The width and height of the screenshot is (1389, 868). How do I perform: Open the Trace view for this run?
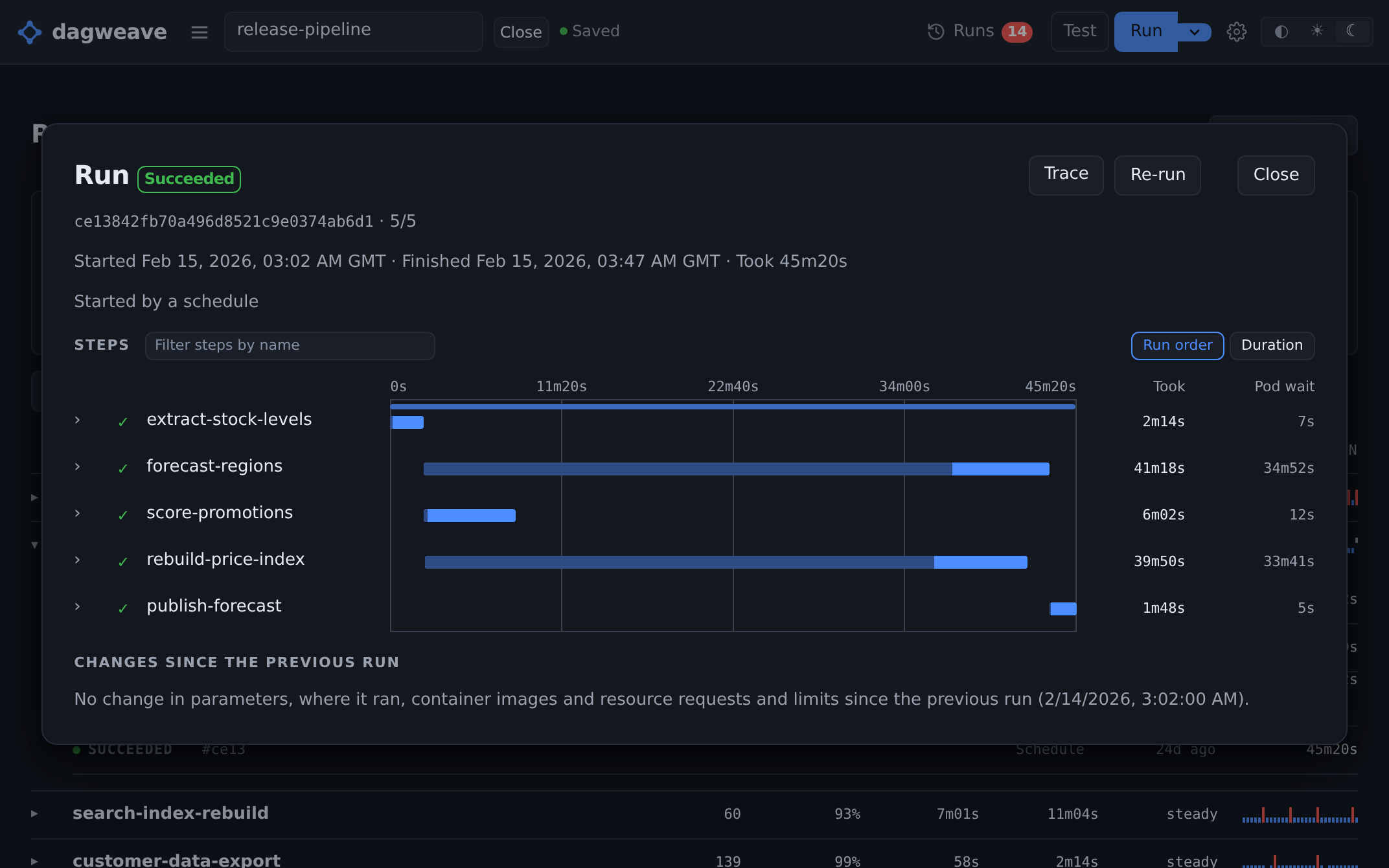1066,174
